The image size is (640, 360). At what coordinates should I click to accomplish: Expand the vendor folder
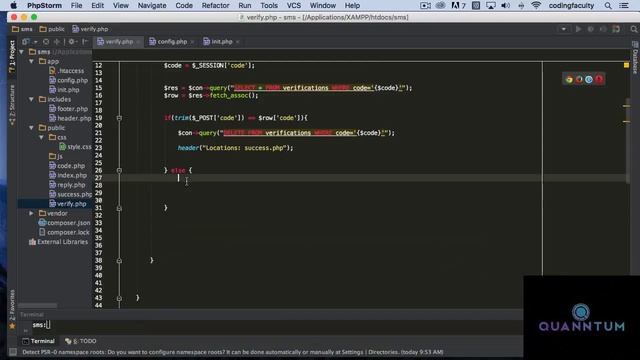[x=31, y=213]
